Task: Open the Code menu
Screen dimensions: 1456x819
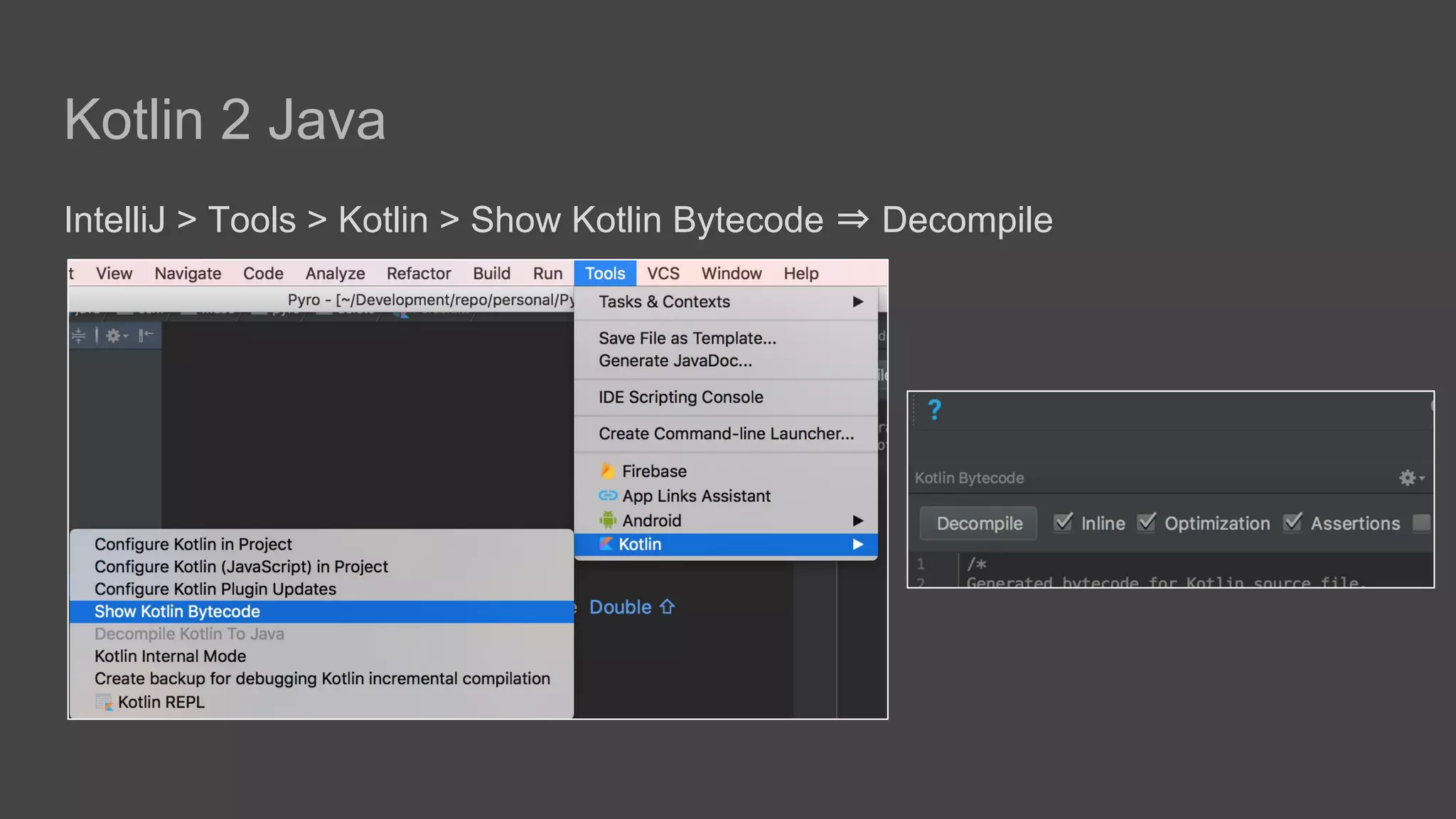Action: click(263, 273)
